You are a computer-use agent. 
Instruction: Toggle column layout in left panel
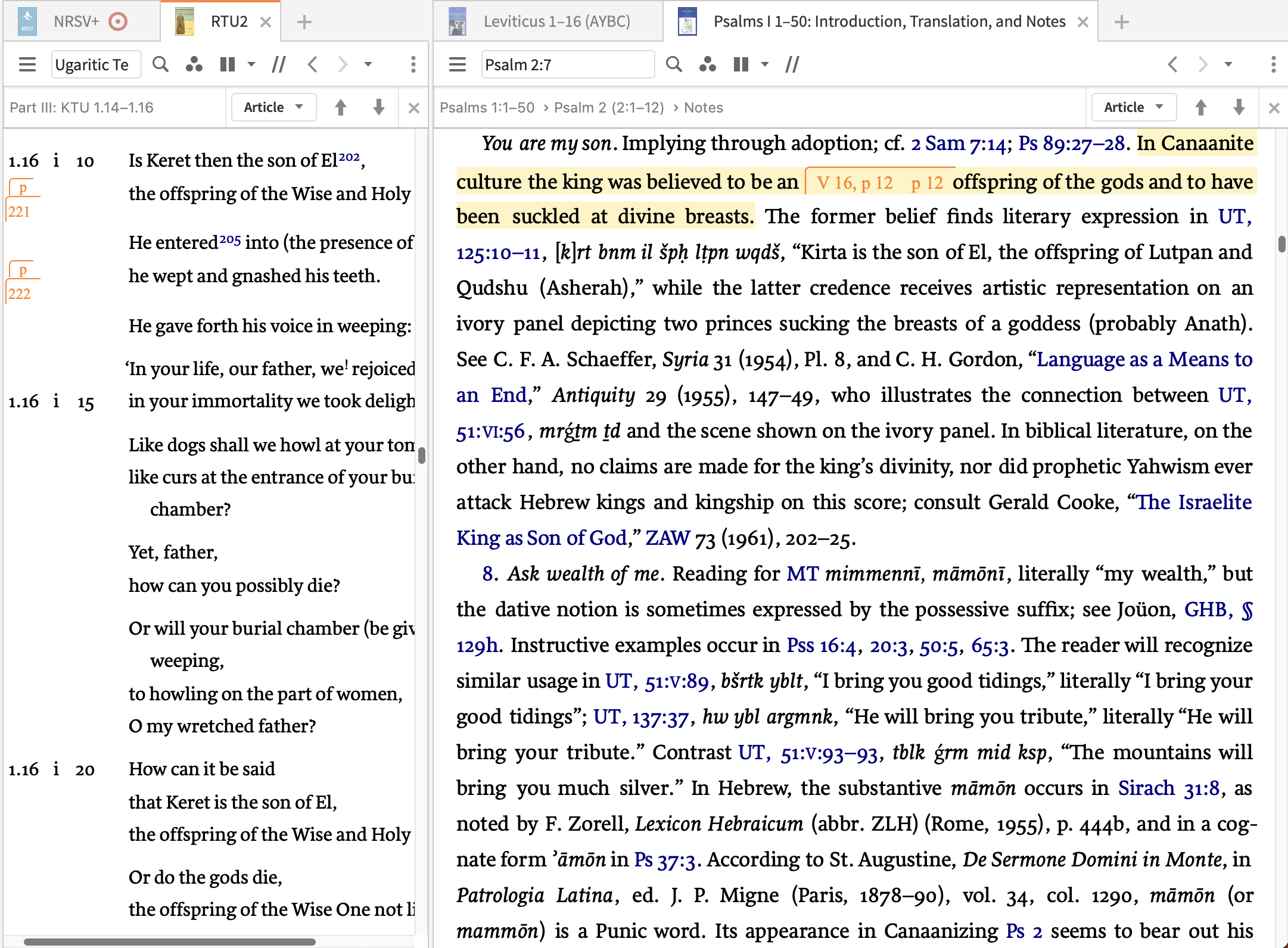pyautogui.click(x=228, y=64)
